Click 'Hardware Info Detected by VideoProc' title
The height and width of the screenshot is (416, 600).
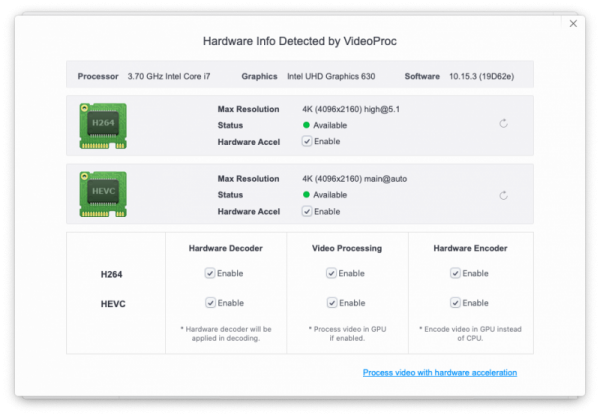pos(300,41)
